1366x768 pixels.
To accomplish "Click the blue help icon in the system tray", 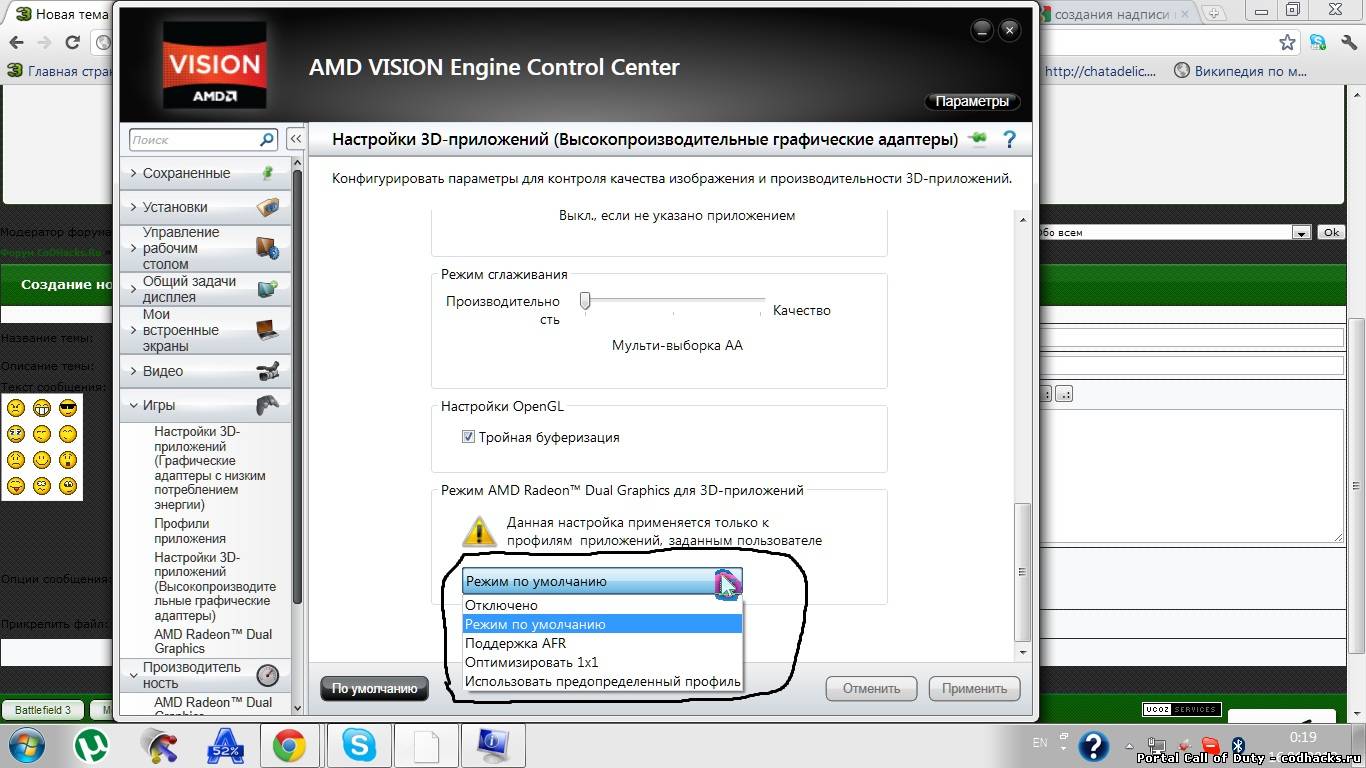I will coord(1093,745).
